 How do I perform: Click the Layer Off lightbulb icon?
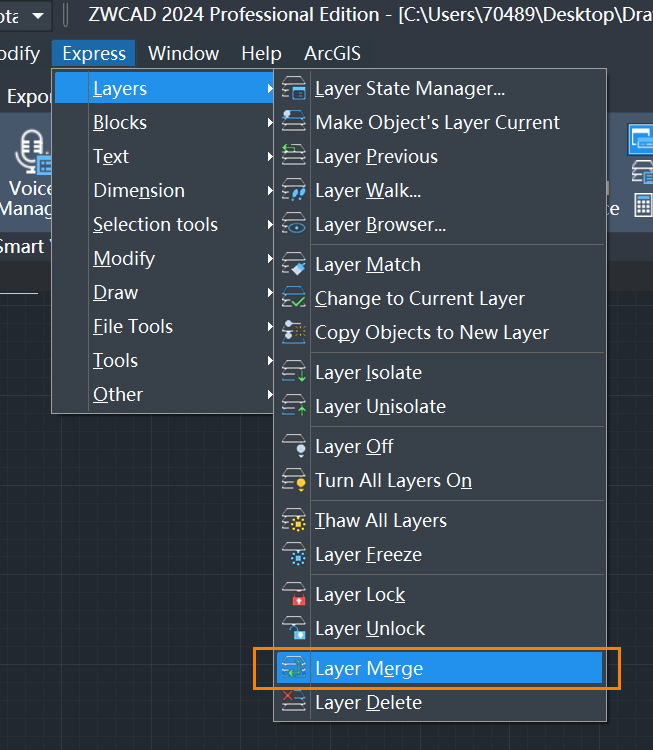(293, 446)
